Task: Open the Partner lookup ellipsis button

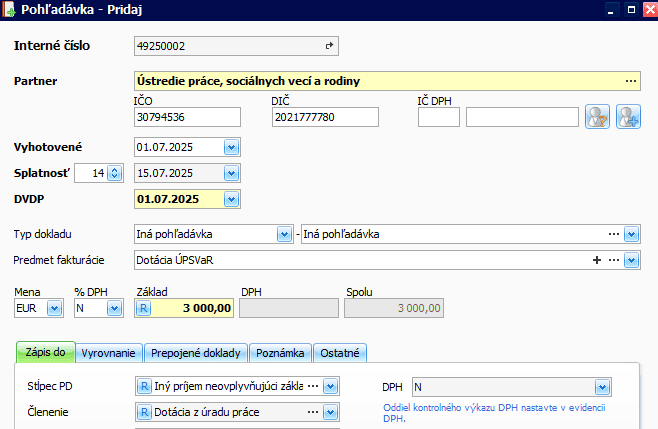Action: [630, 81]
